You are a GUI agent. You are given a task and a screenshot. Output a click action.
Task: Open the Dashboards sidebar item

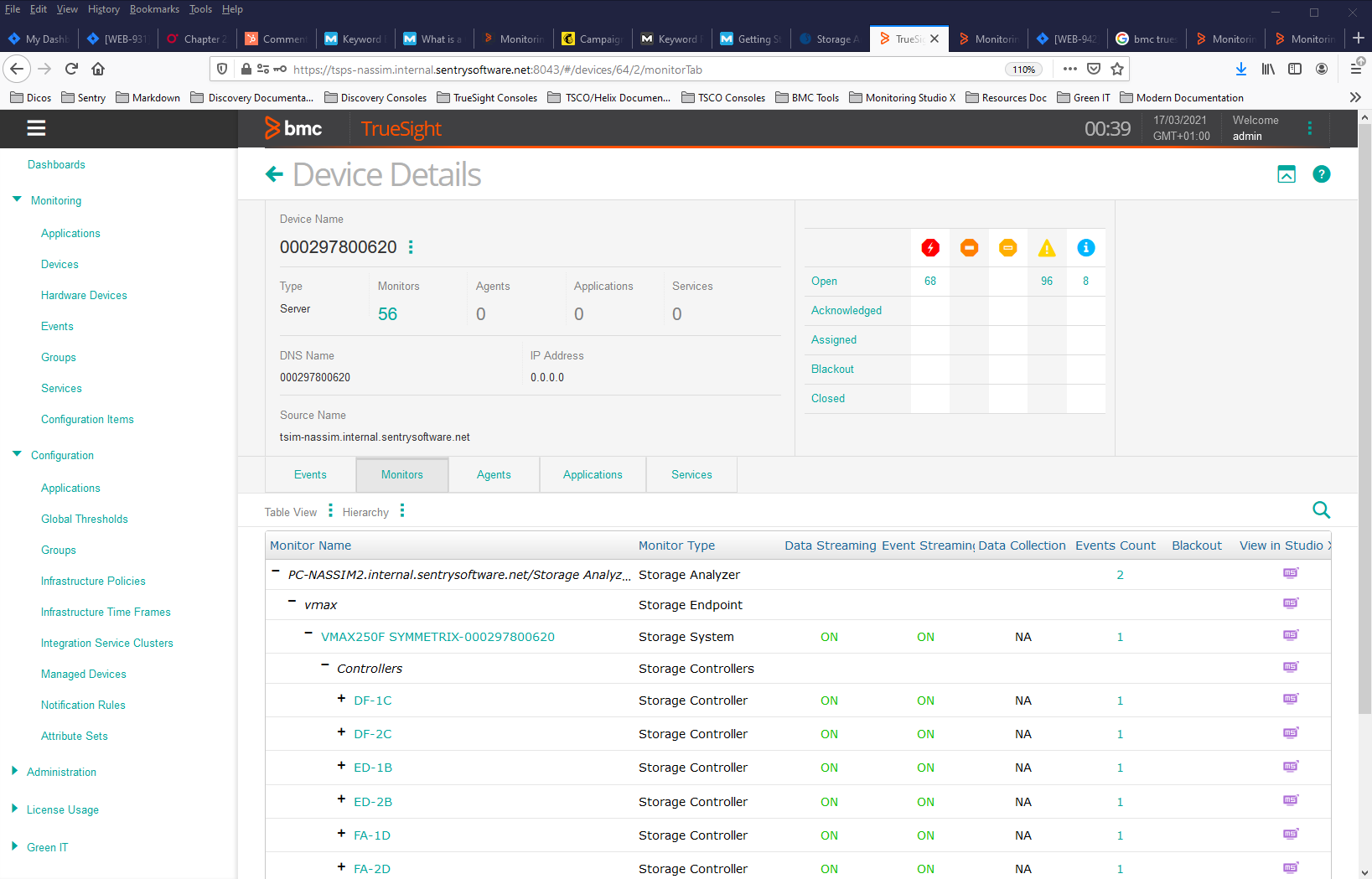point(56,164)
